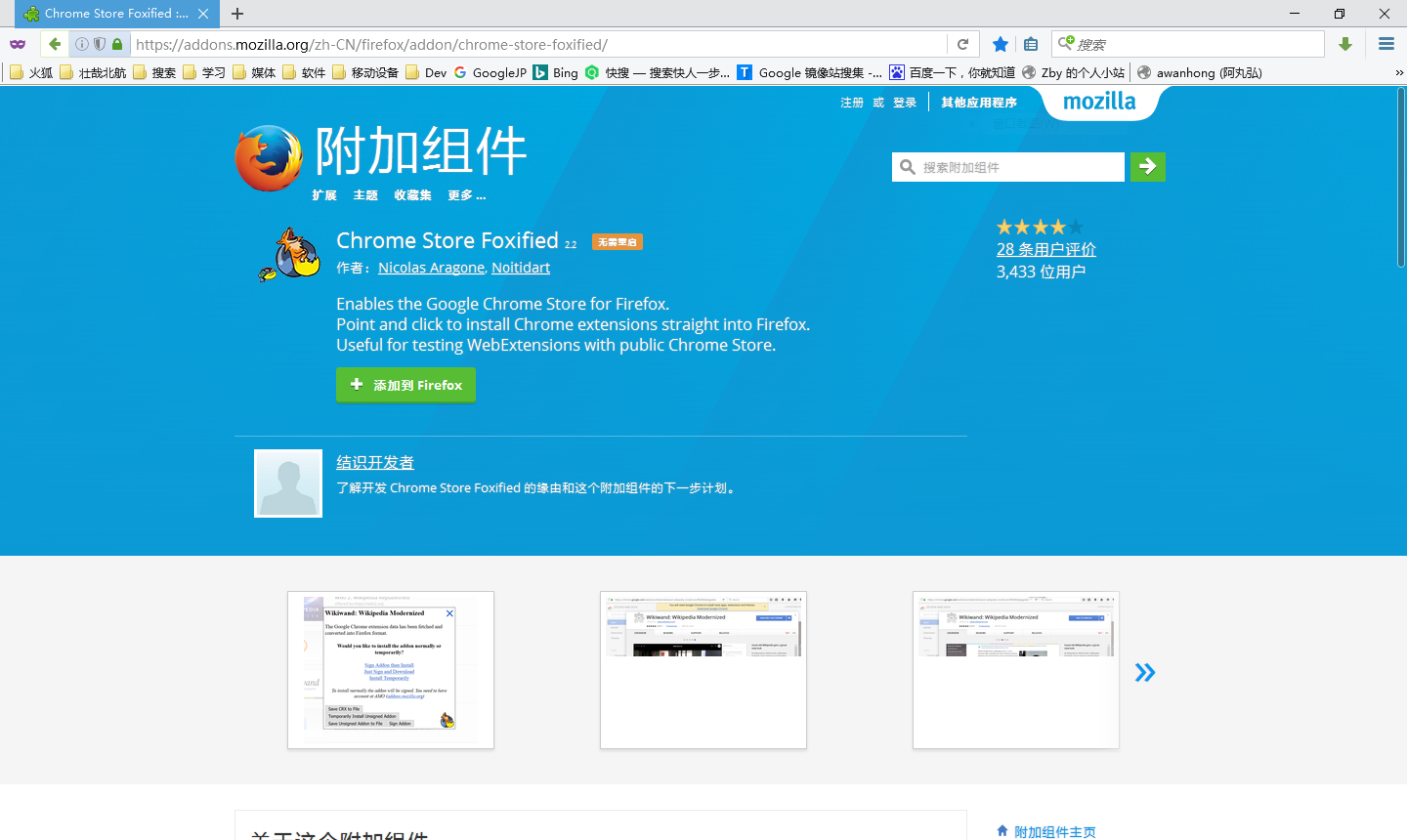Viewport: 1407px width, 840px height.
Task: Click the 添加到 Firefox button
Action: point(405,384)
